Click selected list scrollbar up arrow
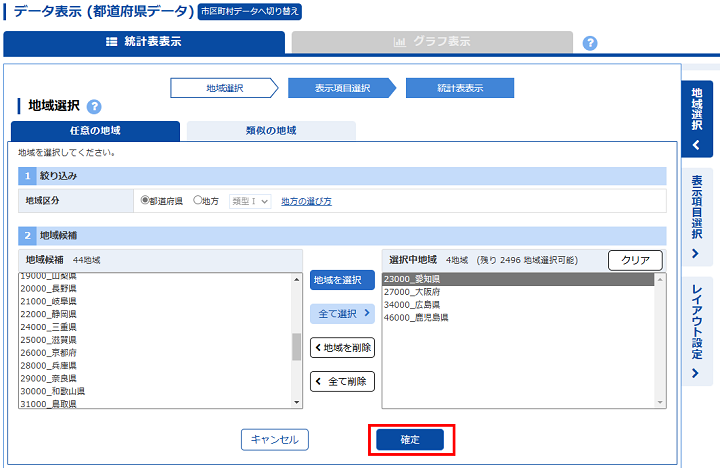The image size is (720, 468). (x=660, y=279)
